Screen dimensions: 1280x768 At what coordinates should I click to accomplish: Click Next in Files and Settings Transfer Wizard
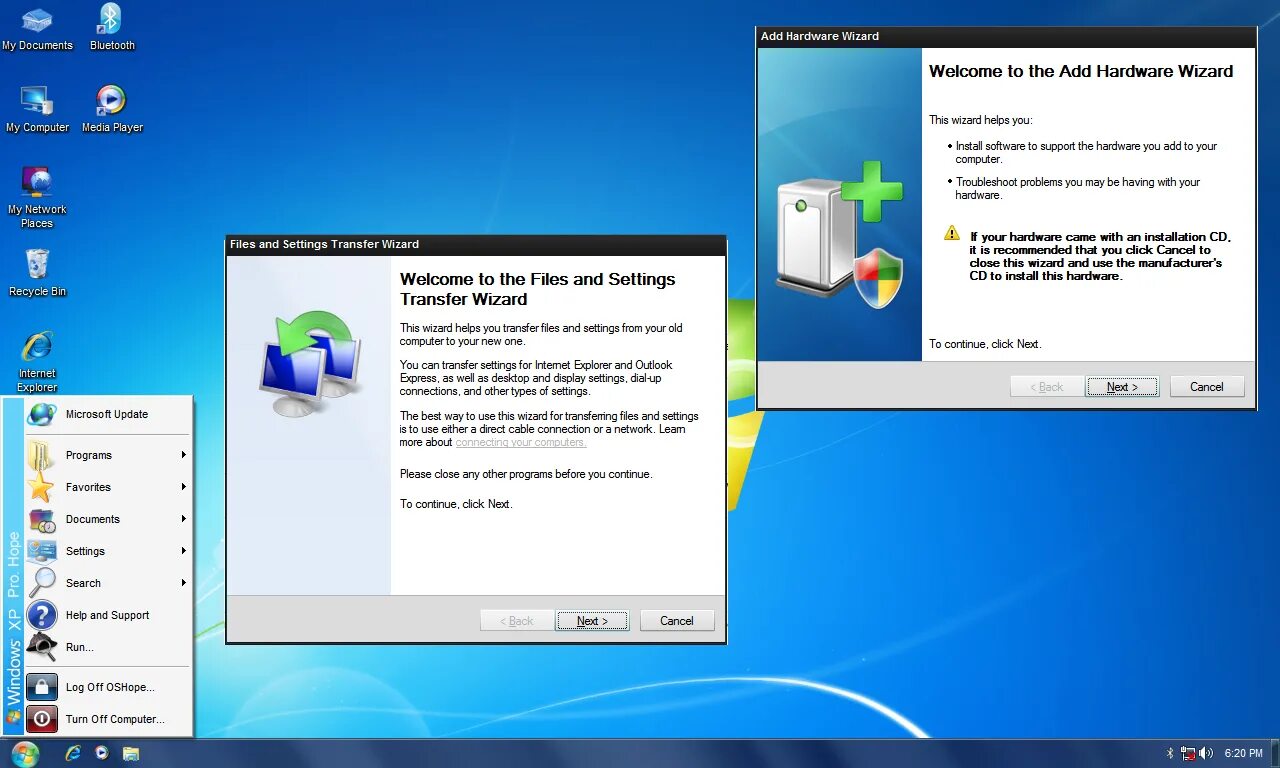(592, 621)
